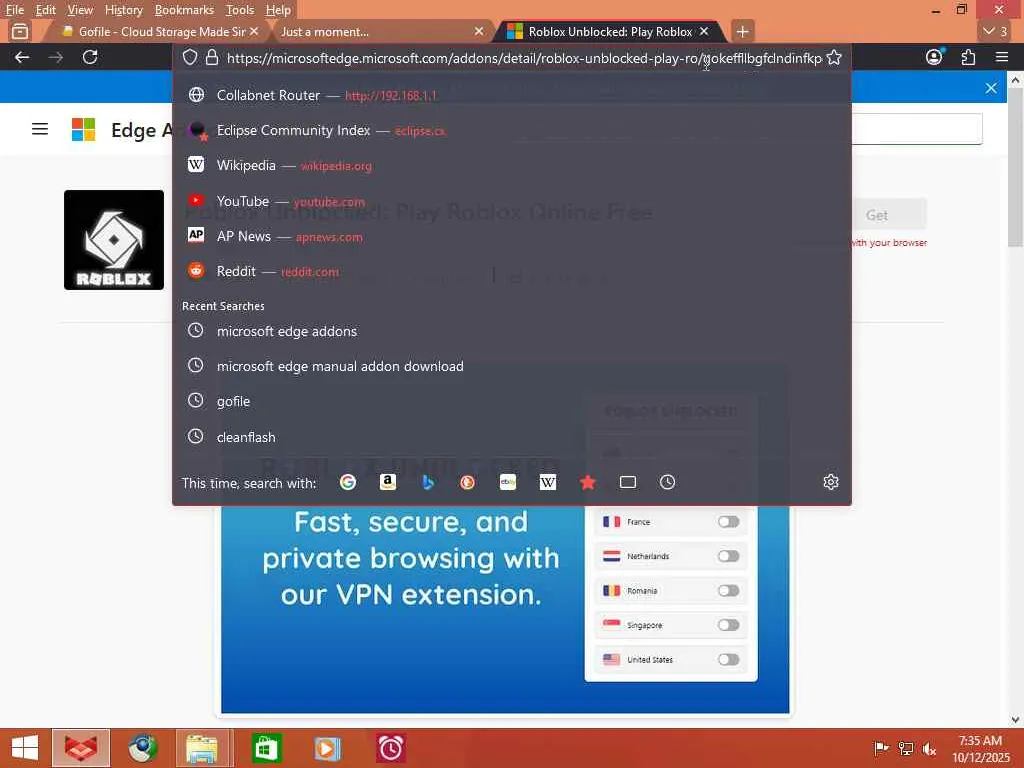1024x768 pixels.
Task: Choose recent search microsoft edge addons
Action: (x=511, y=331)
